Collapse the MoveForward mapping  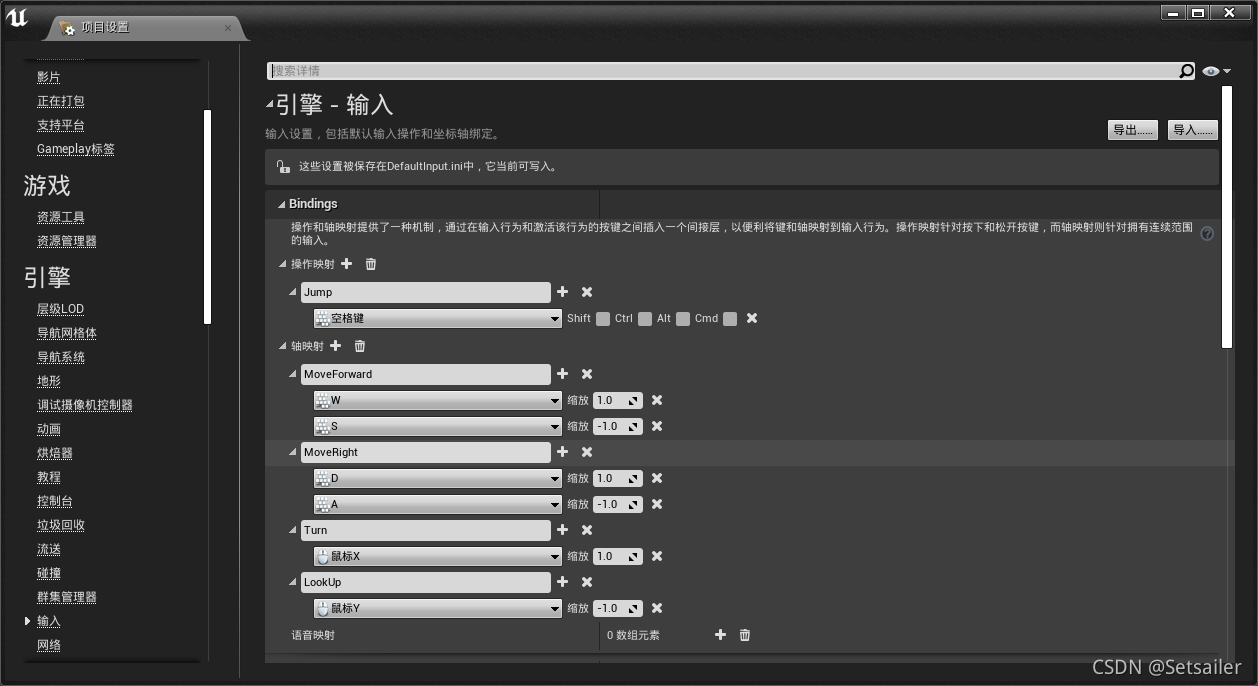(293, 374)
